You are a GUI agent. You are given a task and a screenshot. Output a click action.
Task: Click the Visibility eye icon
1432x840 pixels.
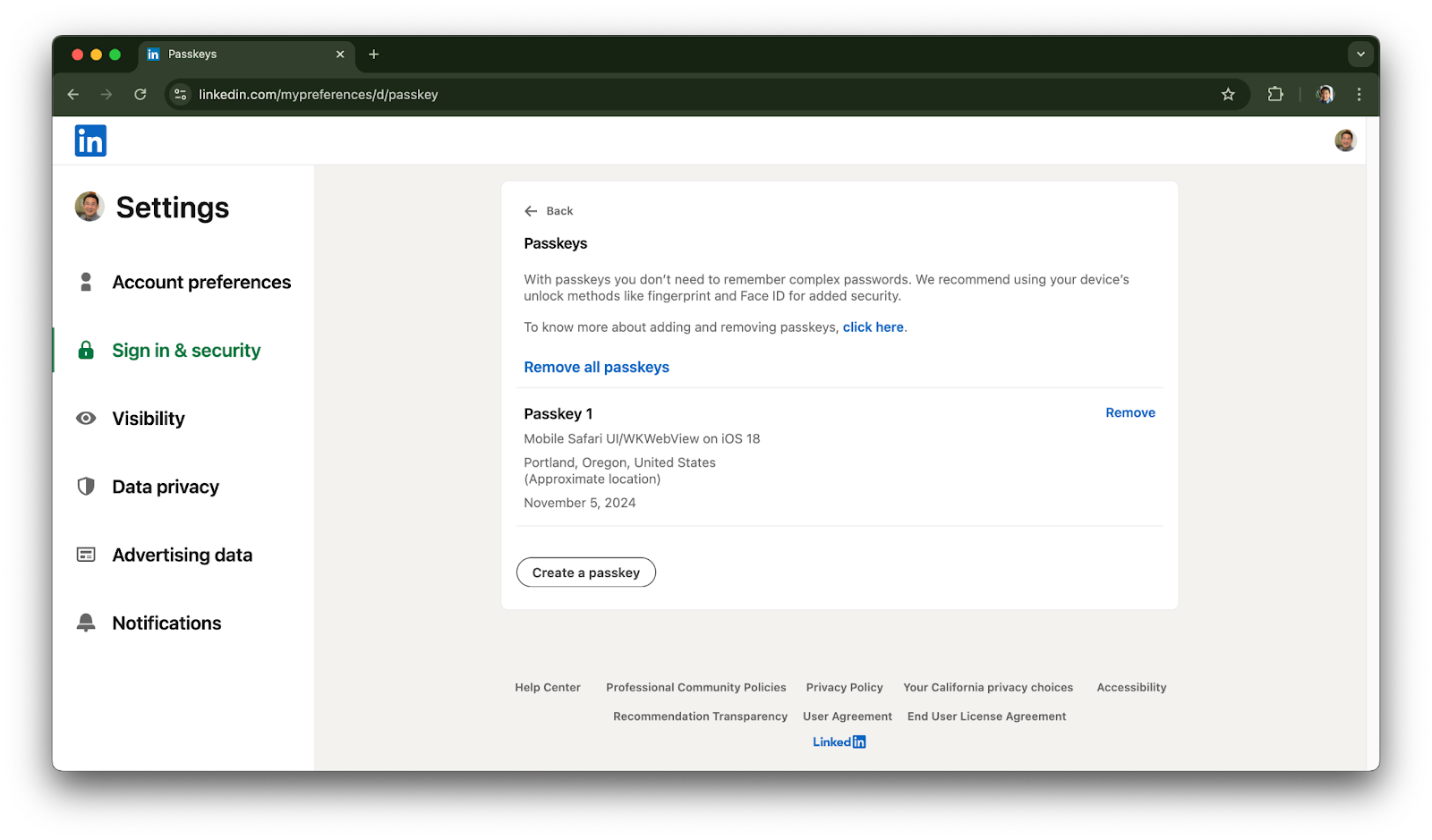pos(86,419)
